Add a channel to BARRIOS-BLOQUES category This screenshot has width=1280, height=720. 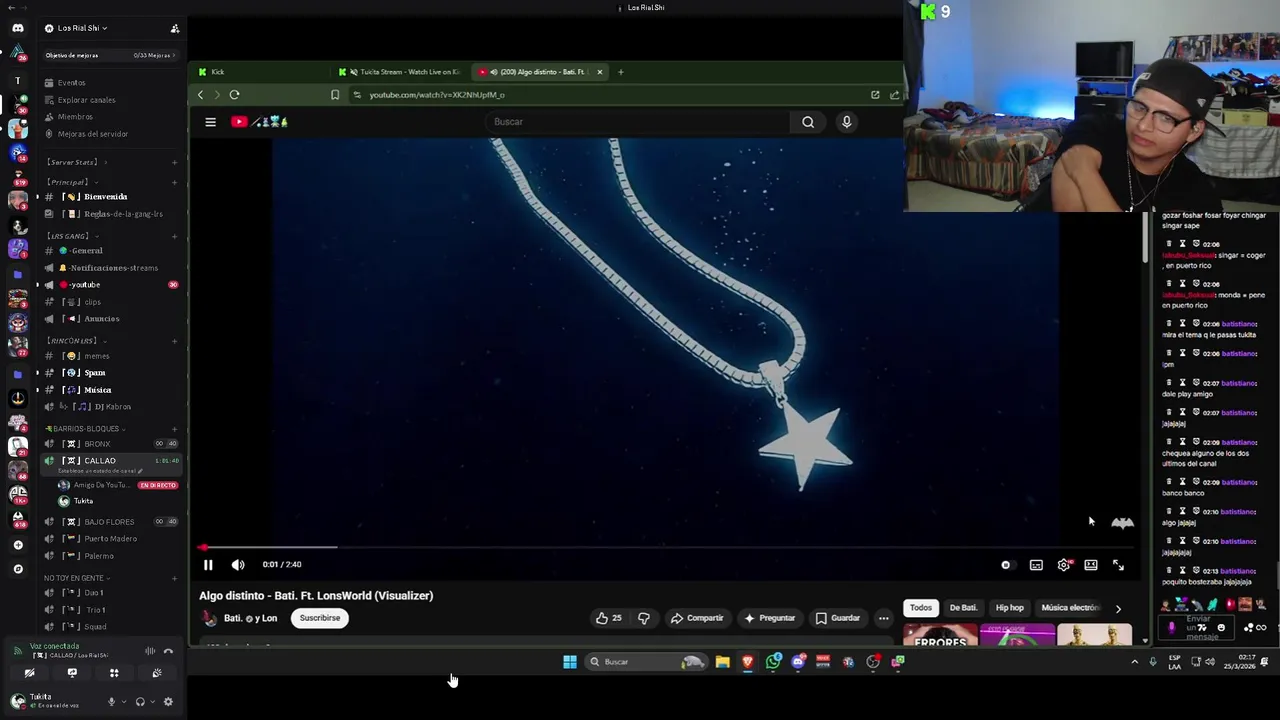coord(175,429)
